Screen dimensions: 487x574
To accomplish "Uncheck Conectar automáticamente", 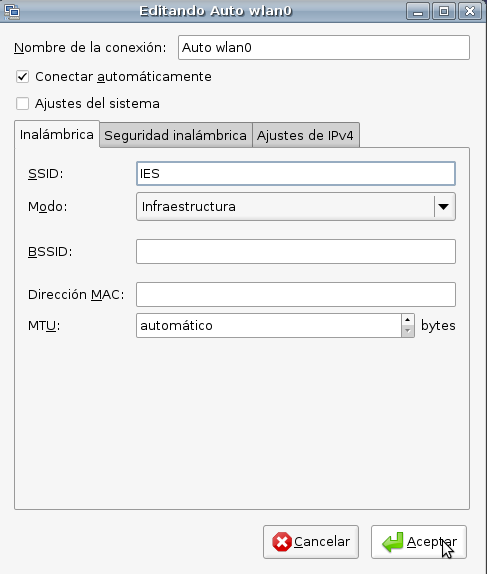I will coord(22,77).
